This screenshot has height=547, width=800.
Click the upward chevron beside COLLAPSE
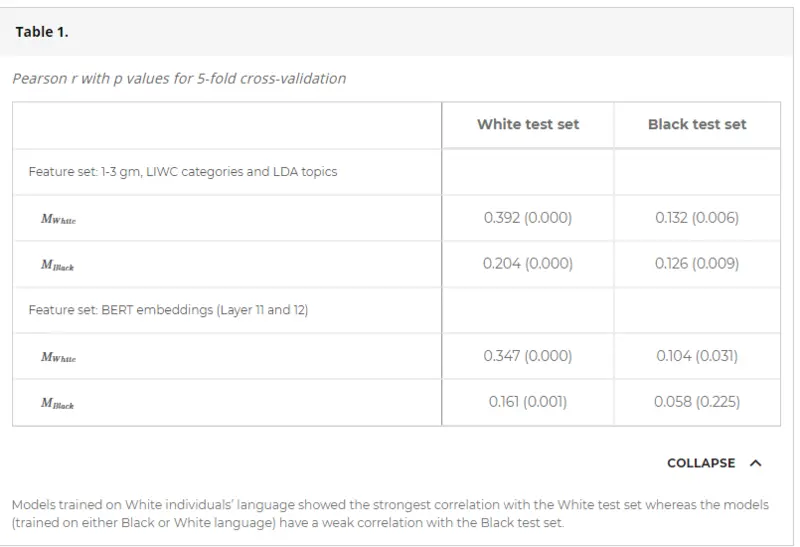(756, 463)
